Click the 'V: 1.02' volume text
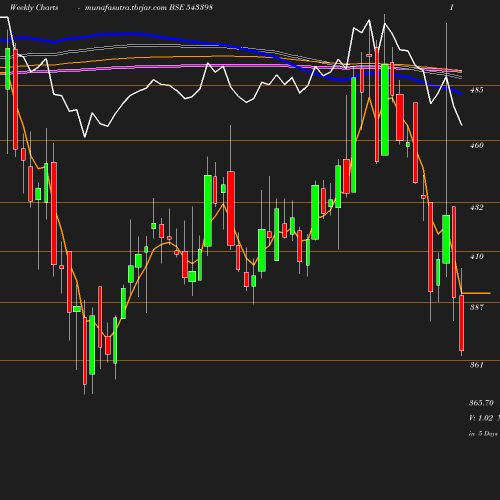Screen dimensions: 500x500 pos(481,418)
